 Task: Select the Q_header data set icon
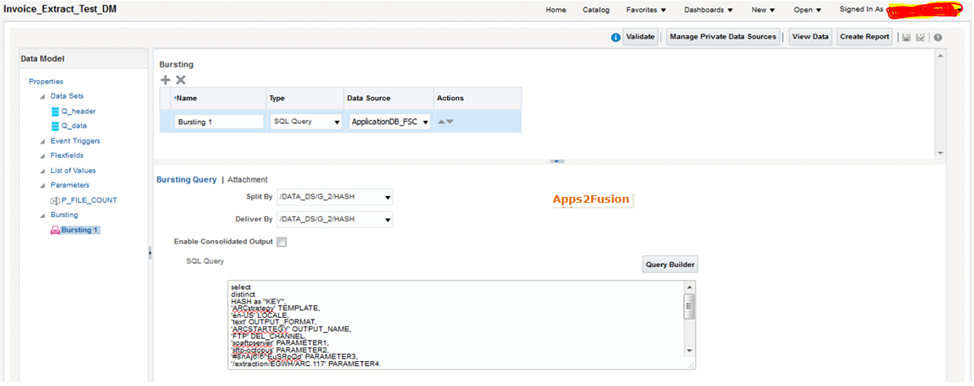[x=55, y=111]
